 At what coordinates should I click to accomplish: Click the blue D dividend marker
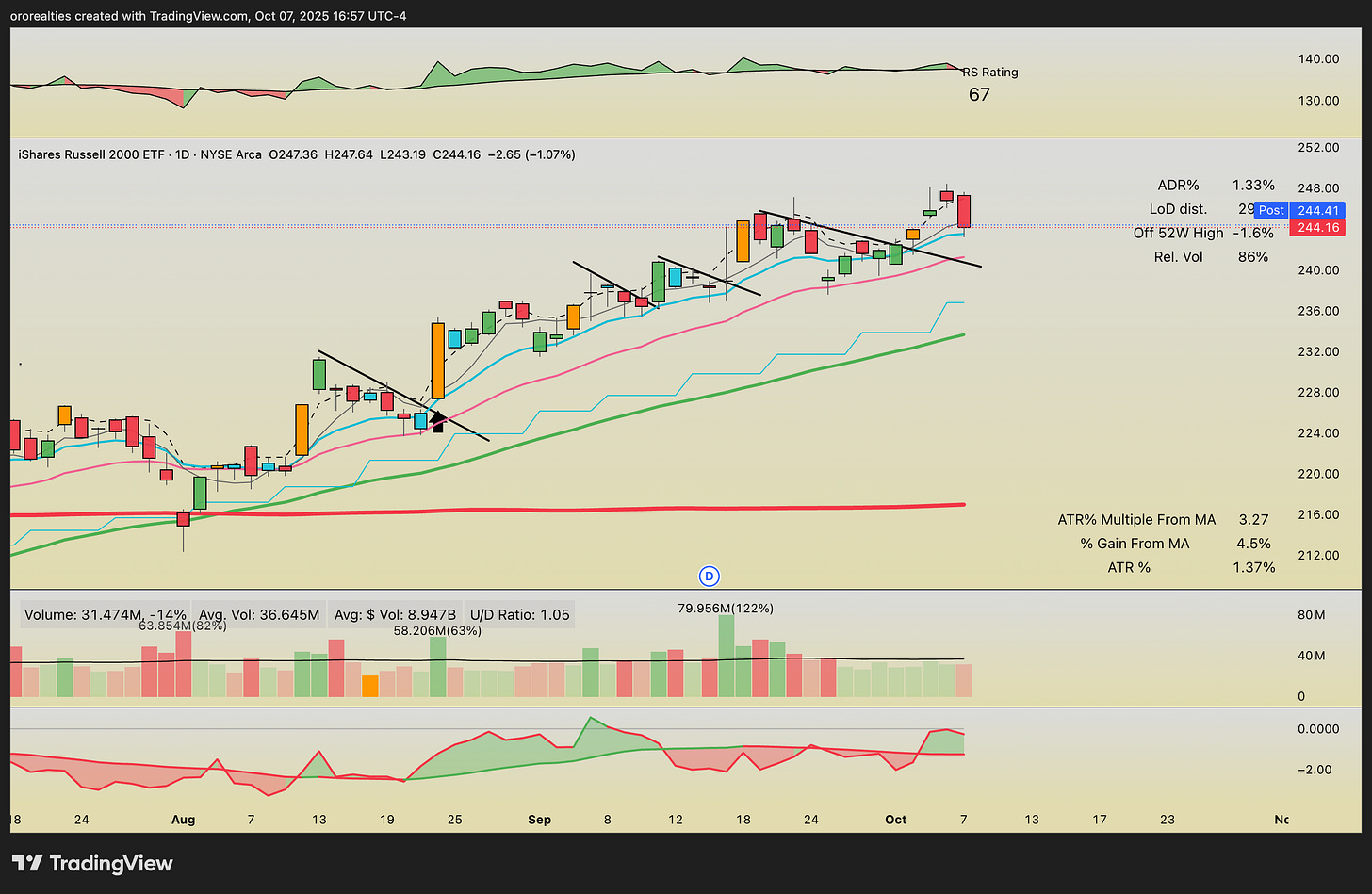point(710,576)
